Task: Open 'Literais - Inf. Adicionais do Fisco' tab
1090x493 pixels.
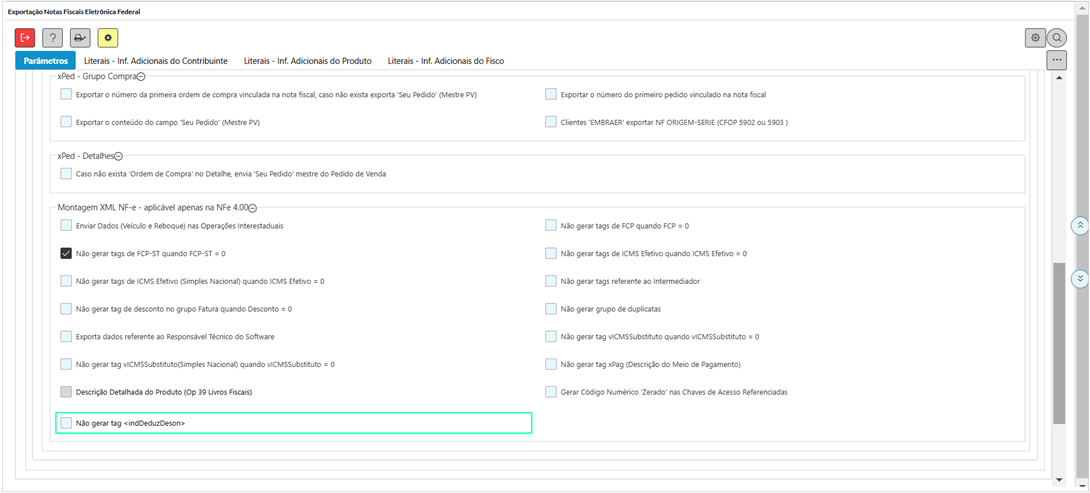Action: (x=445, y=61)
